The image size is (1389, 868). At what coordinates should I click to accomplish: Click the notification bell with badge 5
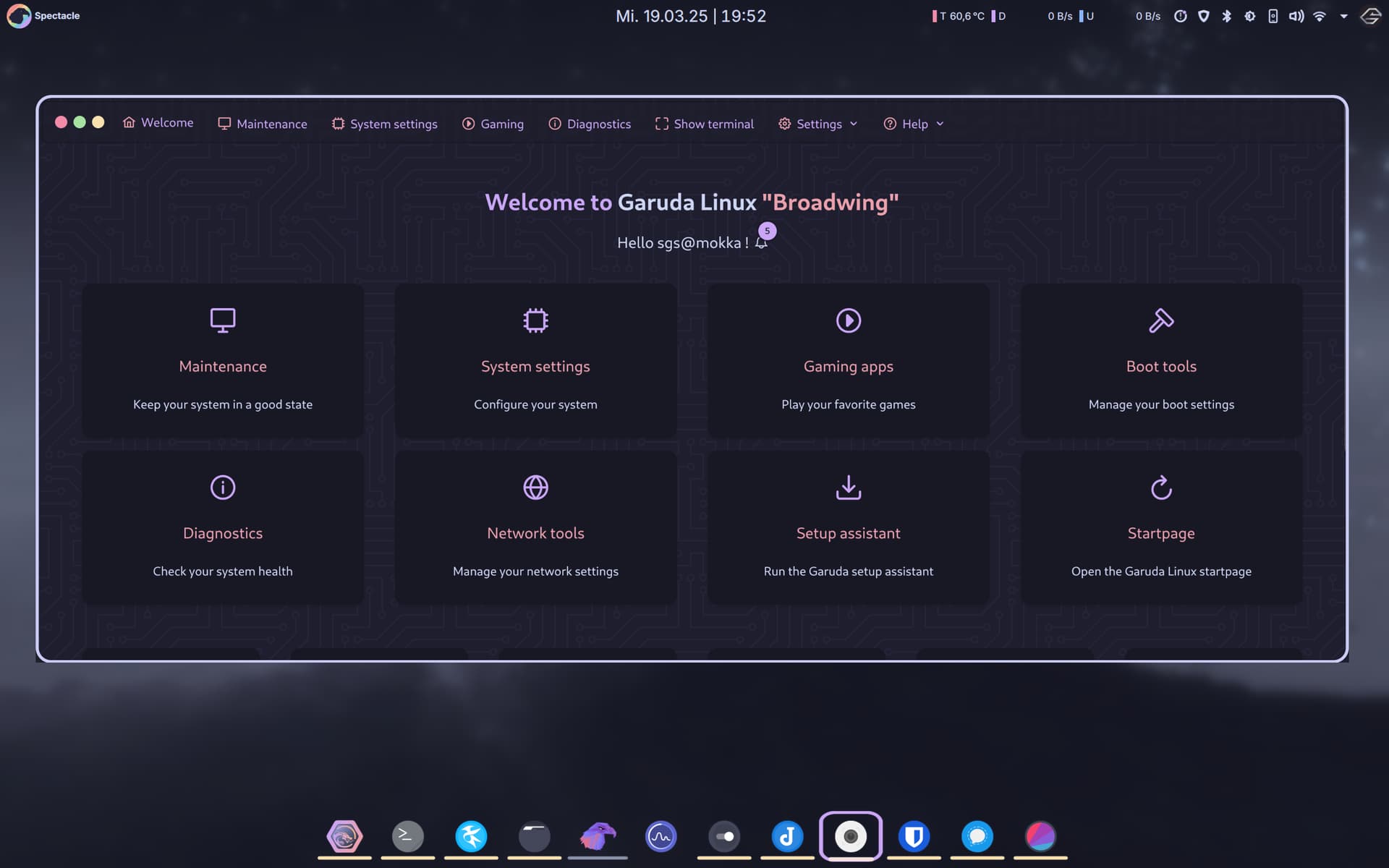tap(762, 242)
